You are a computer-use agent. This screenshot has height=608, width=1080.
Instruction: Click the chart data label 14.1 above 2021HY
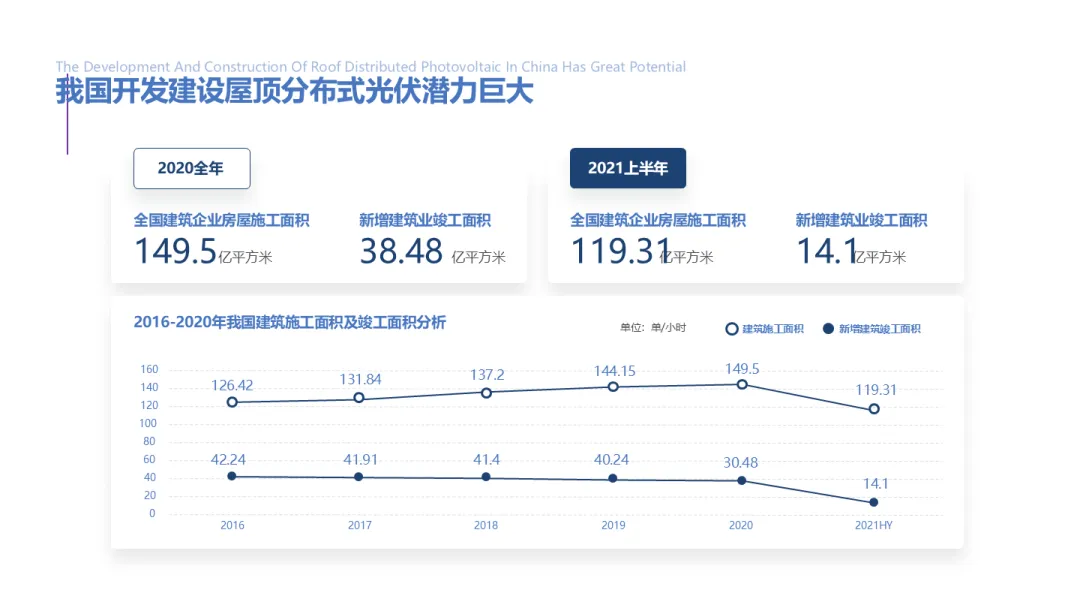pos(875,484)
